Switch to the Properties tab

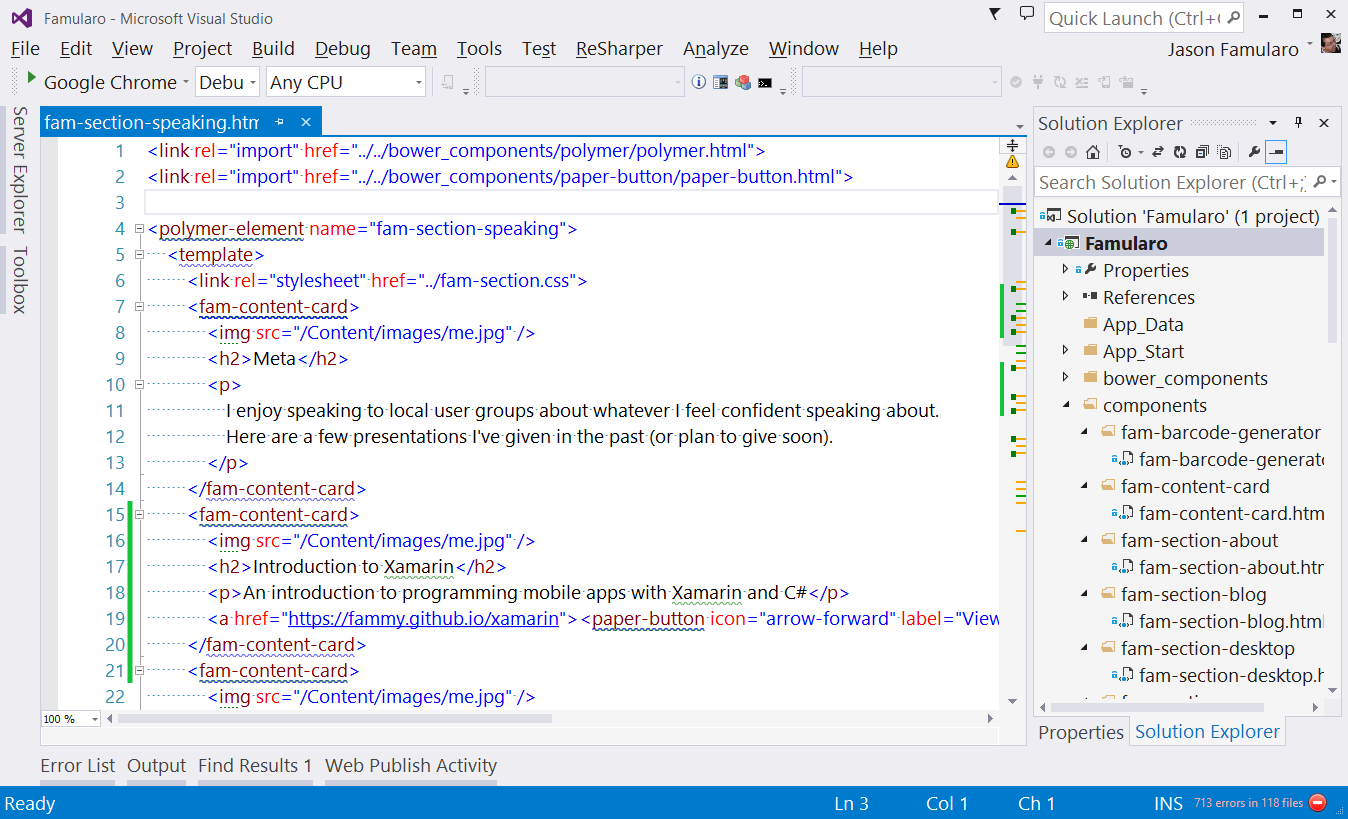pyautogui.click(x=1081, y=732)
